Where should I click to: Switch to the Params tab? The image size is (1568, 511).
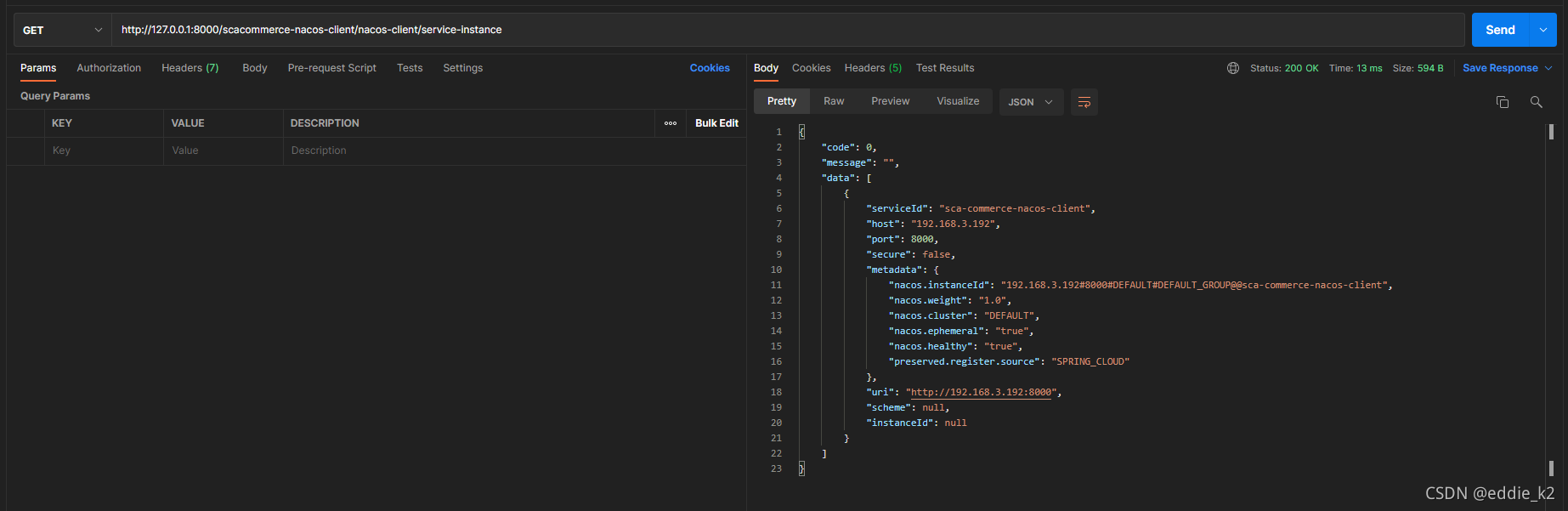[x=38, y=68]
